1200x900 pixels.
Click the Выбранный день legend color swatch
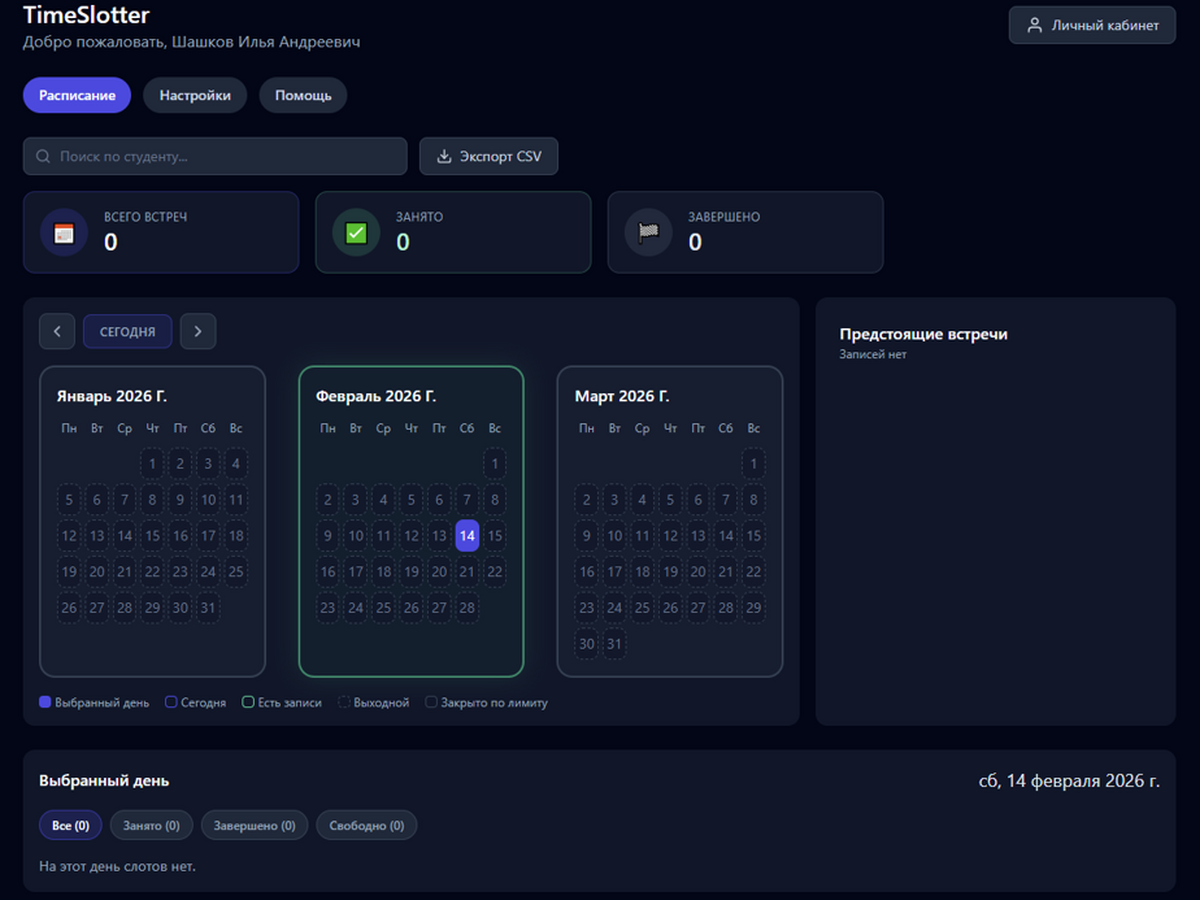pos(45,703)
